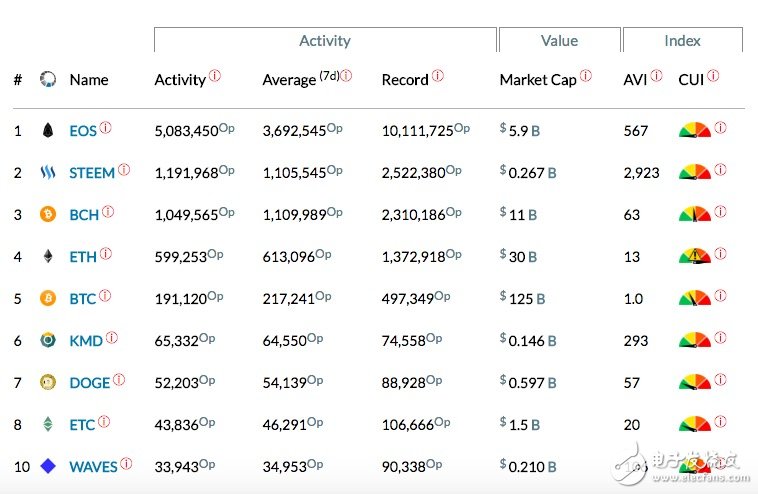758x494 pixels.
Task: Click the circular logo column header icon
Action: (48, 79)
